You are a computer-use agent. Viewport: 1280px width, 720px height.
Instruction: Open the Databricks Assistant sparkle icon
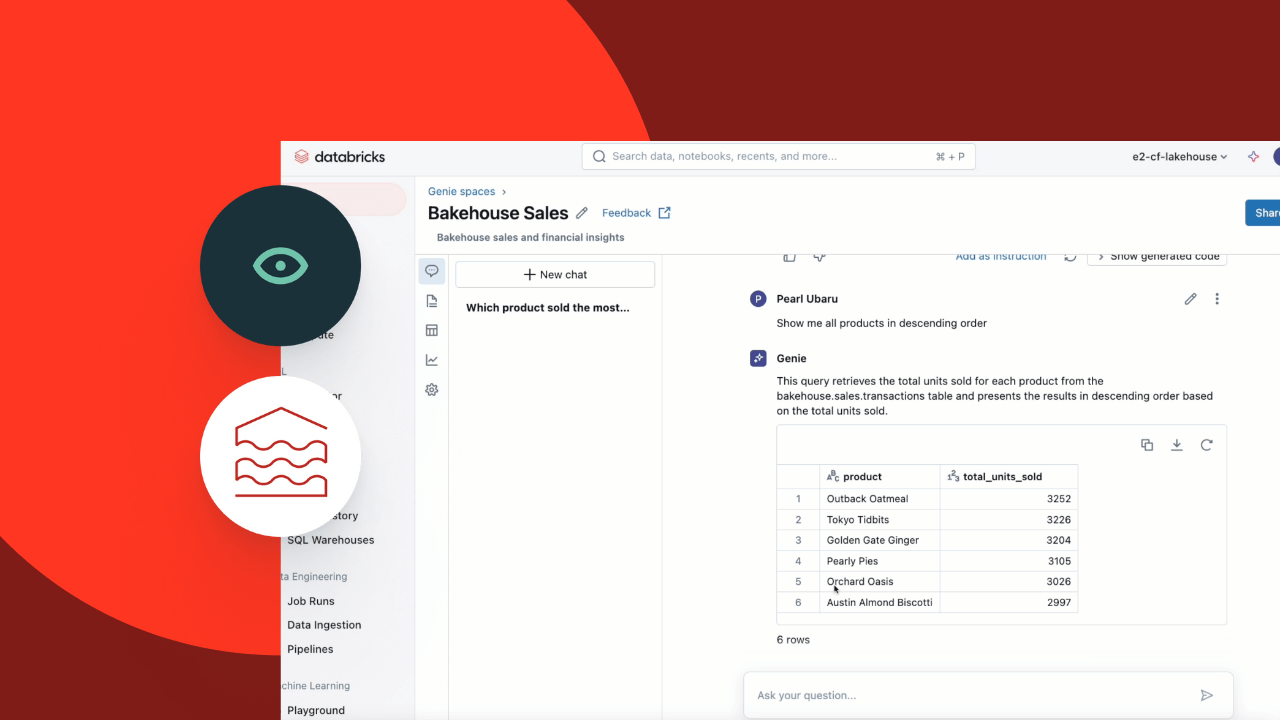click(x=1253, y=157)
